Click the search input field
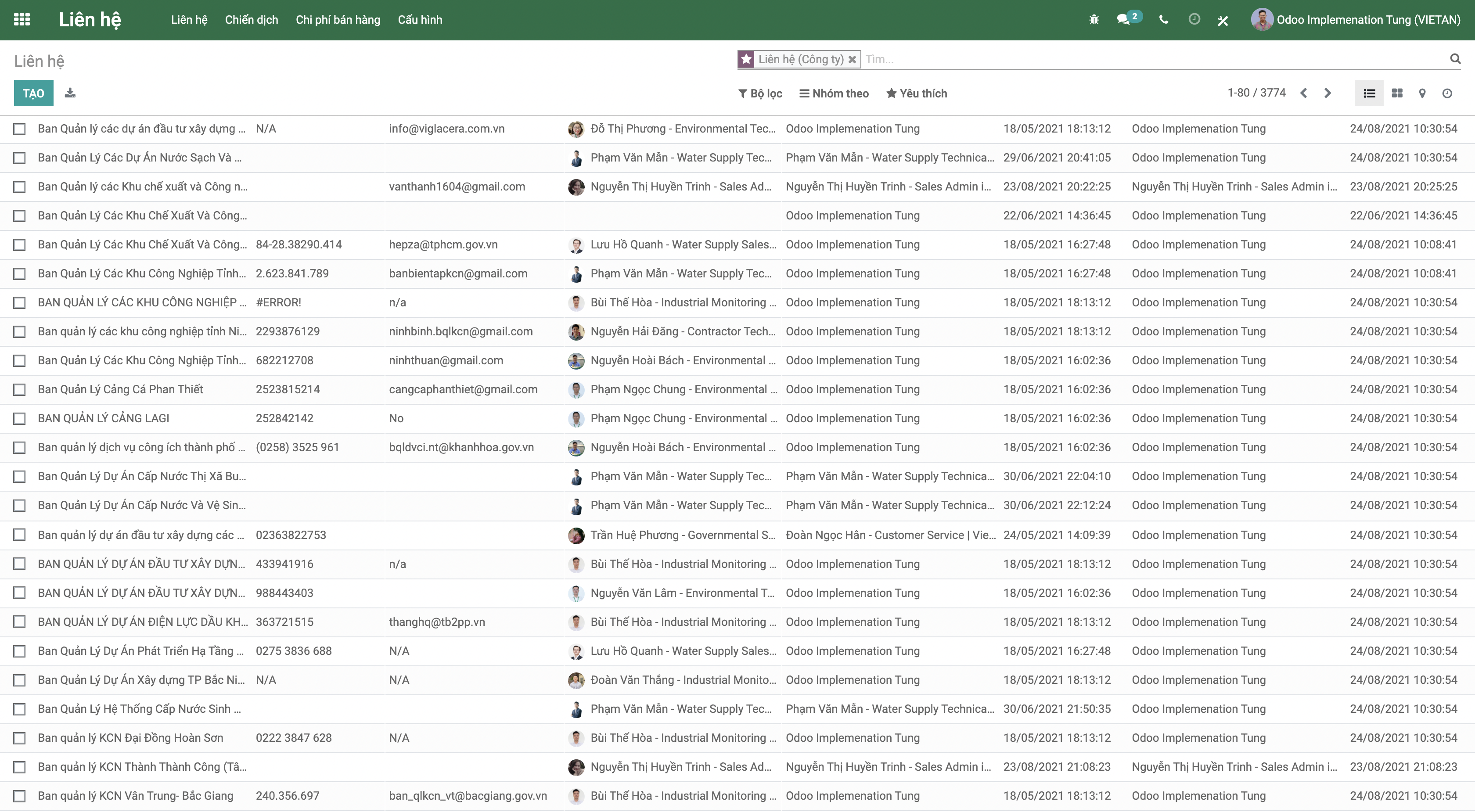This screenshot has width=1475, height=812. [973, 59]
